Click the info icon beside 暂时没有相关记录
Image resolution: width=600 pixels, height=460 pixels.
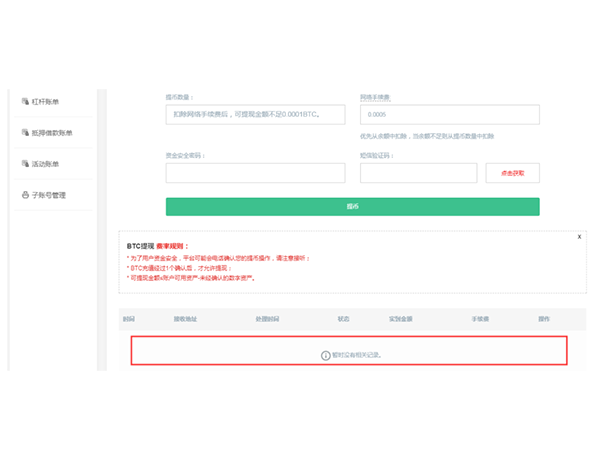pos(325,355)
